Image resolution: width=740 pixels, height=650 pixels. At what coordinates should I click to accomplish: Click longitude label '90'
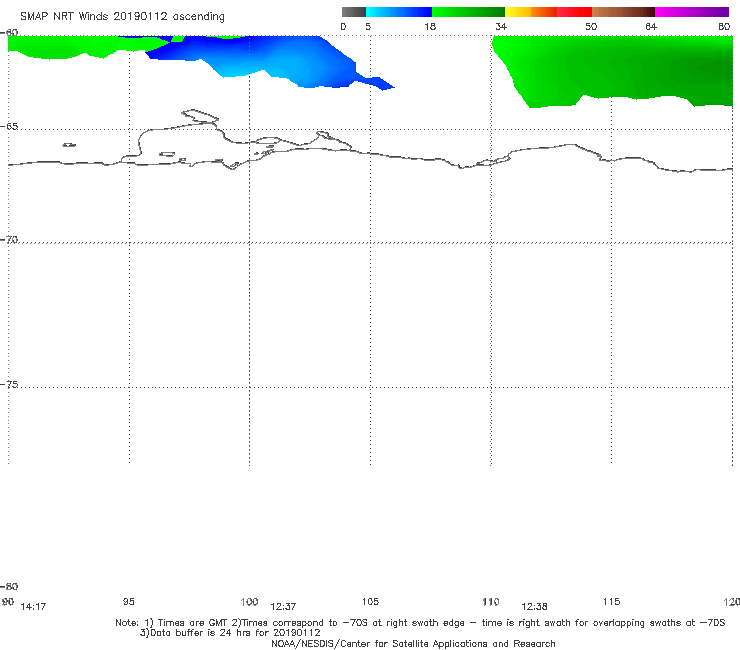click(x=8, y=601)
